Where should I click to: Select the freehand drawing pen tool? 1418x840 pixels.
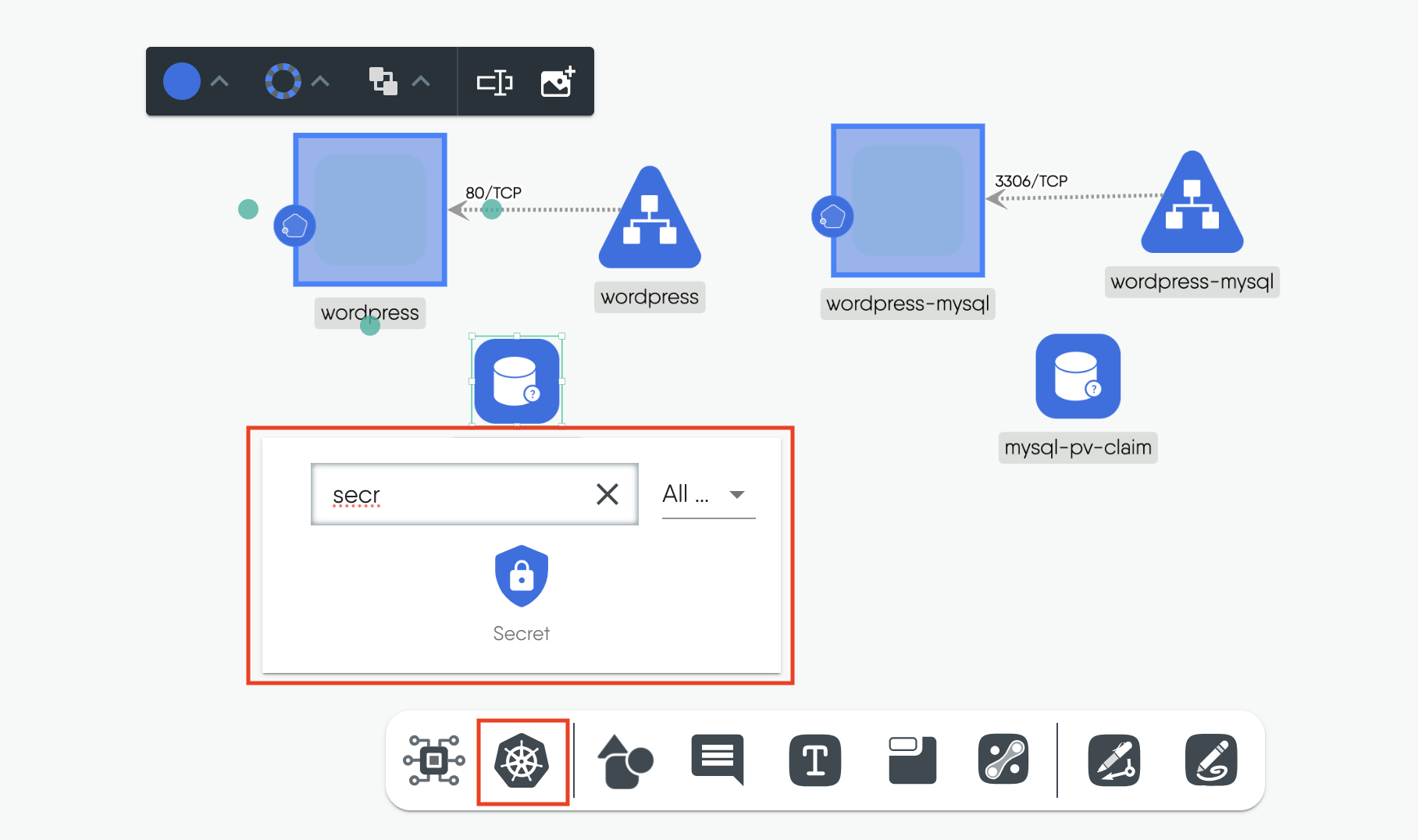(x=1211, y=760)
